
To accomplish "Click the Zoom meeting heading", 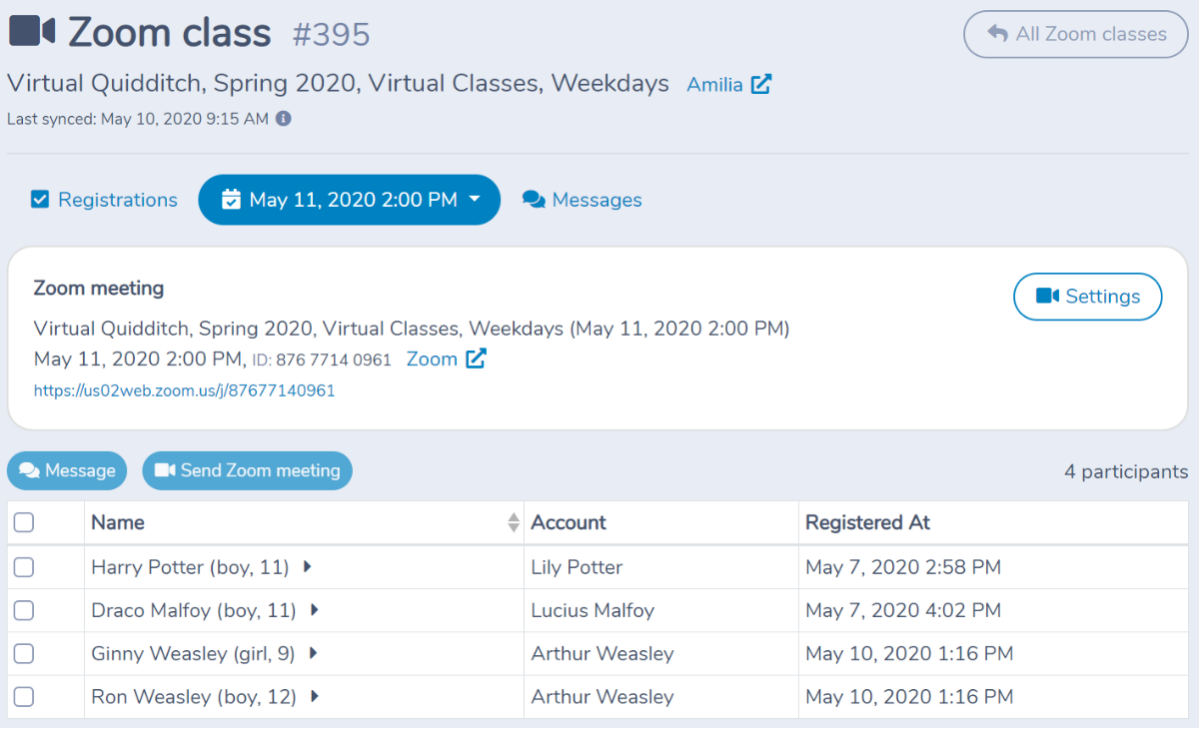I will point(99,288).
